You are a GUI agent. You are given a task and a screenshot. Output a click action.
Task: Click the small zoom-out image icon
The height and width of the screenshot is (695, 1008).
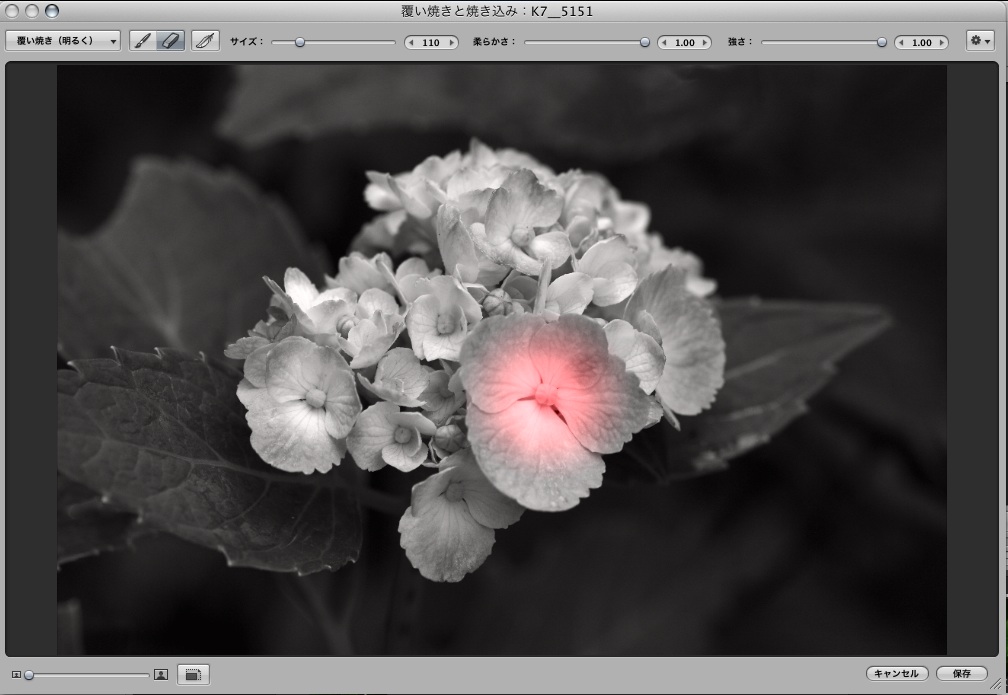tap(16, 675)
